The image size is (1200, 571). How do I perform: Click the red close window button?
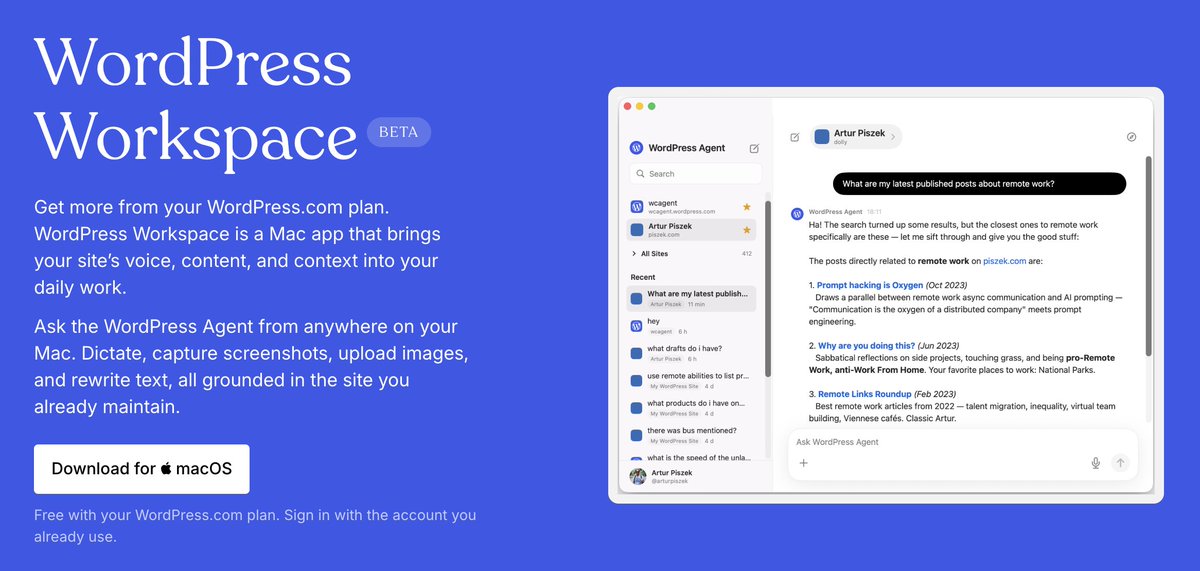pyautogui.click(x=628, y=106)
